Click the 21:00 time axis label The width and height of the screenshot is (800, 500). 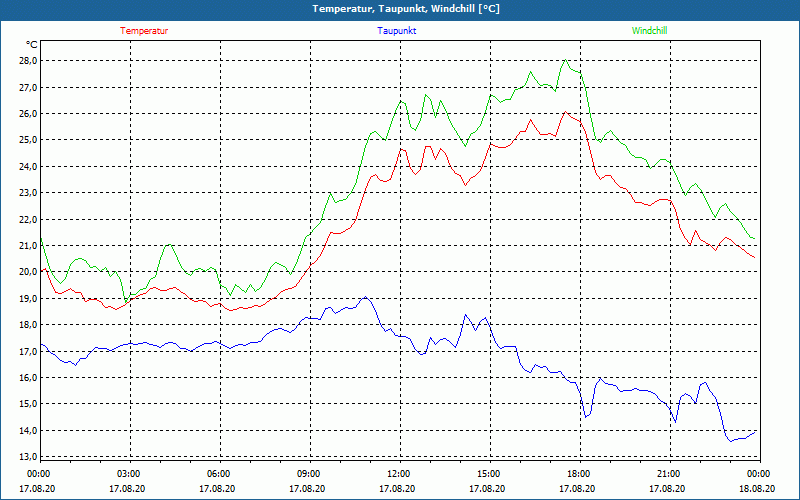pos(670,474)
